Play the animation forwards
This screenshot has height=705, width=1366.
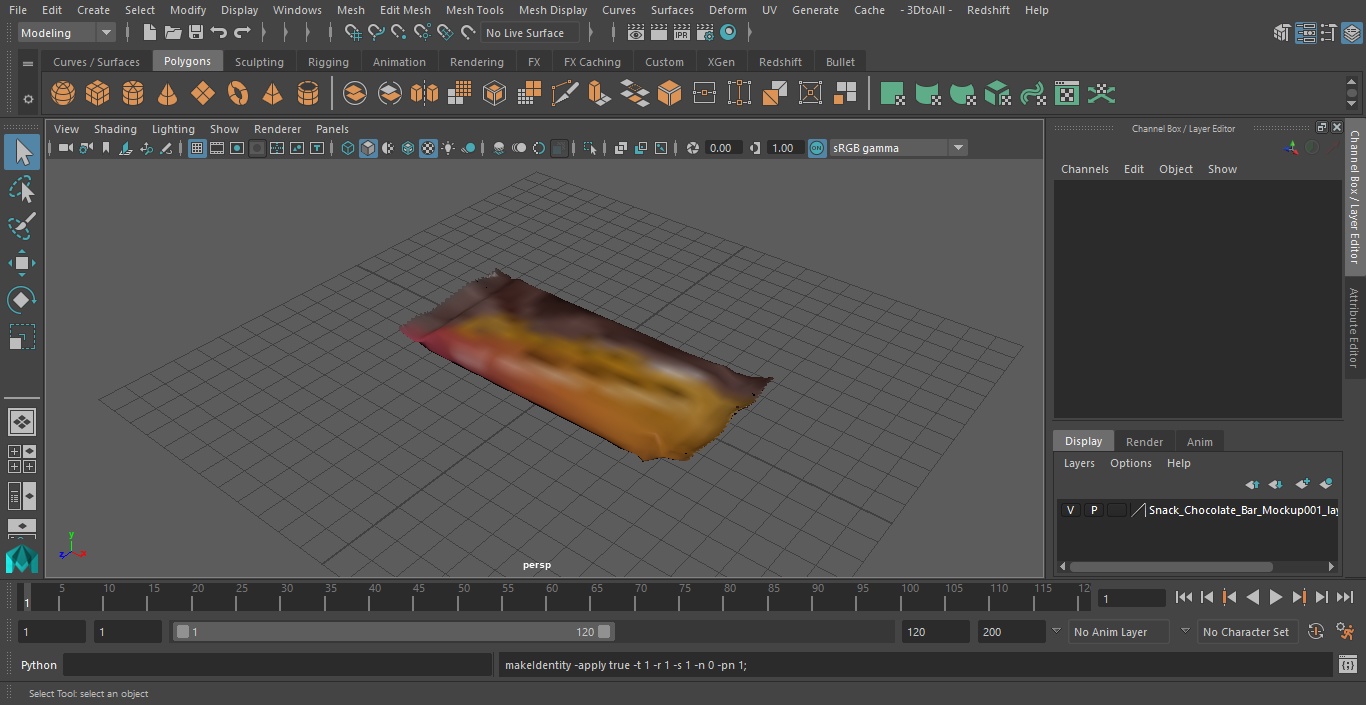pos(1275,597)
